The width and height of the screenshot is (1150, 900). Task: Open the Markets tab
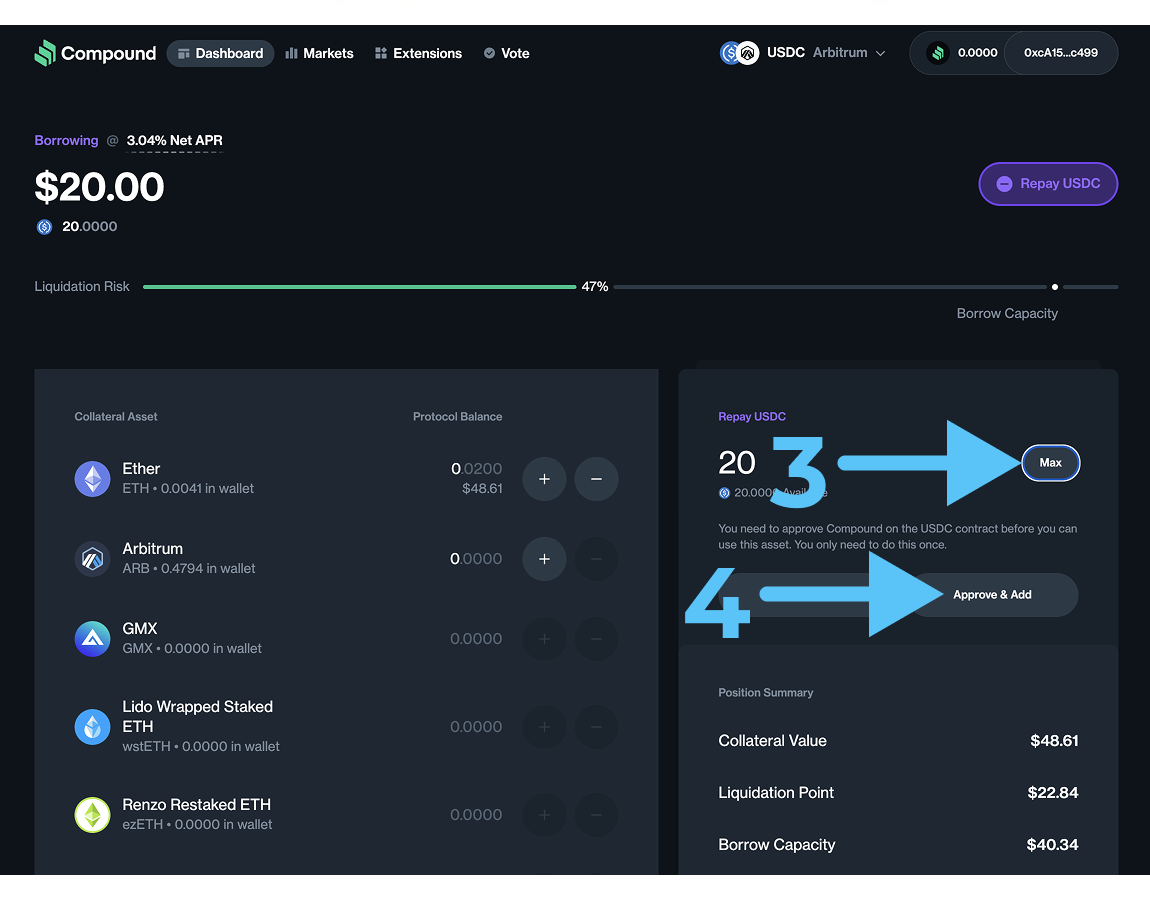click(x=319, y=53)
